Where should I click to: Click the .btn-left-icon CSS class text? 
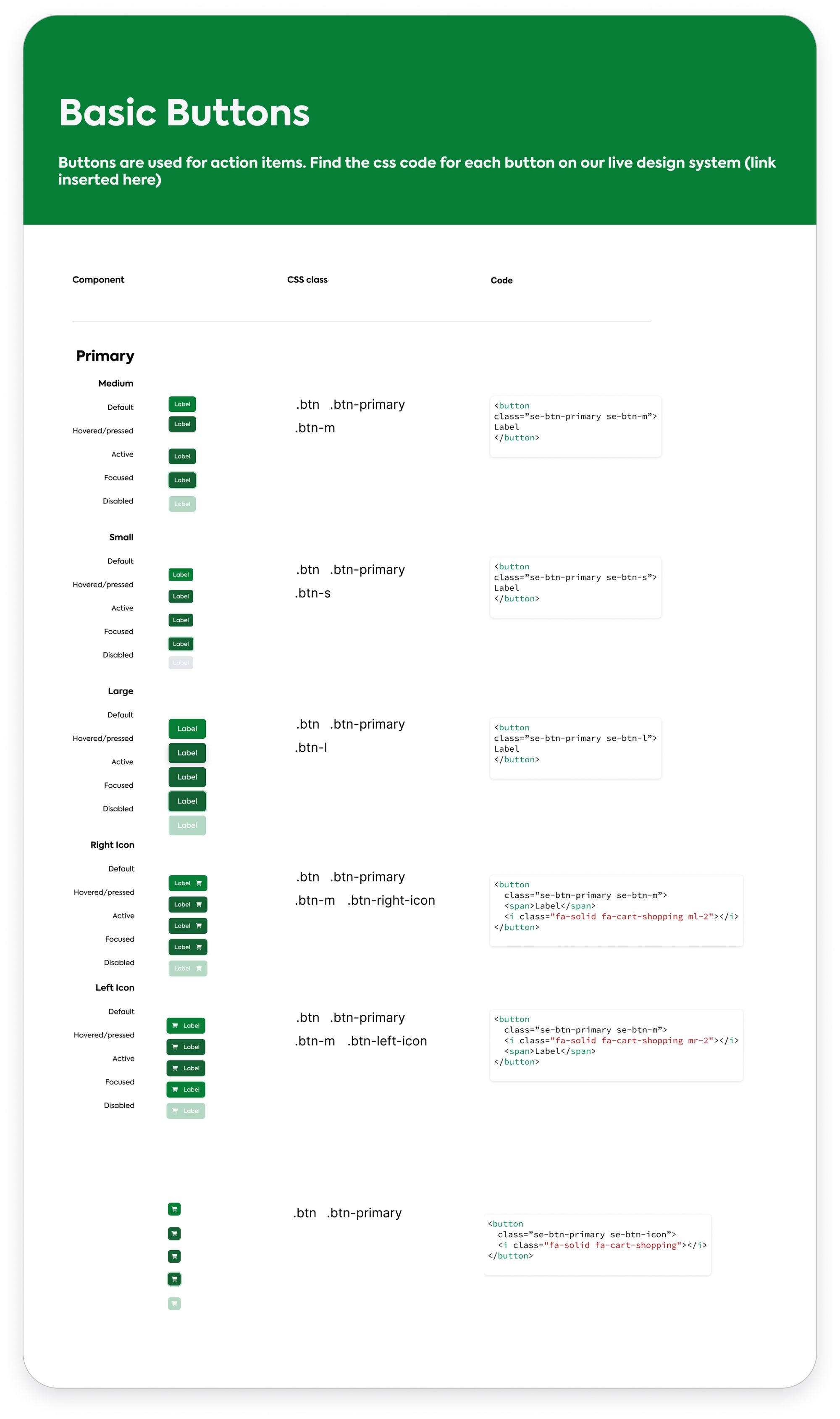coord(387,1041)
